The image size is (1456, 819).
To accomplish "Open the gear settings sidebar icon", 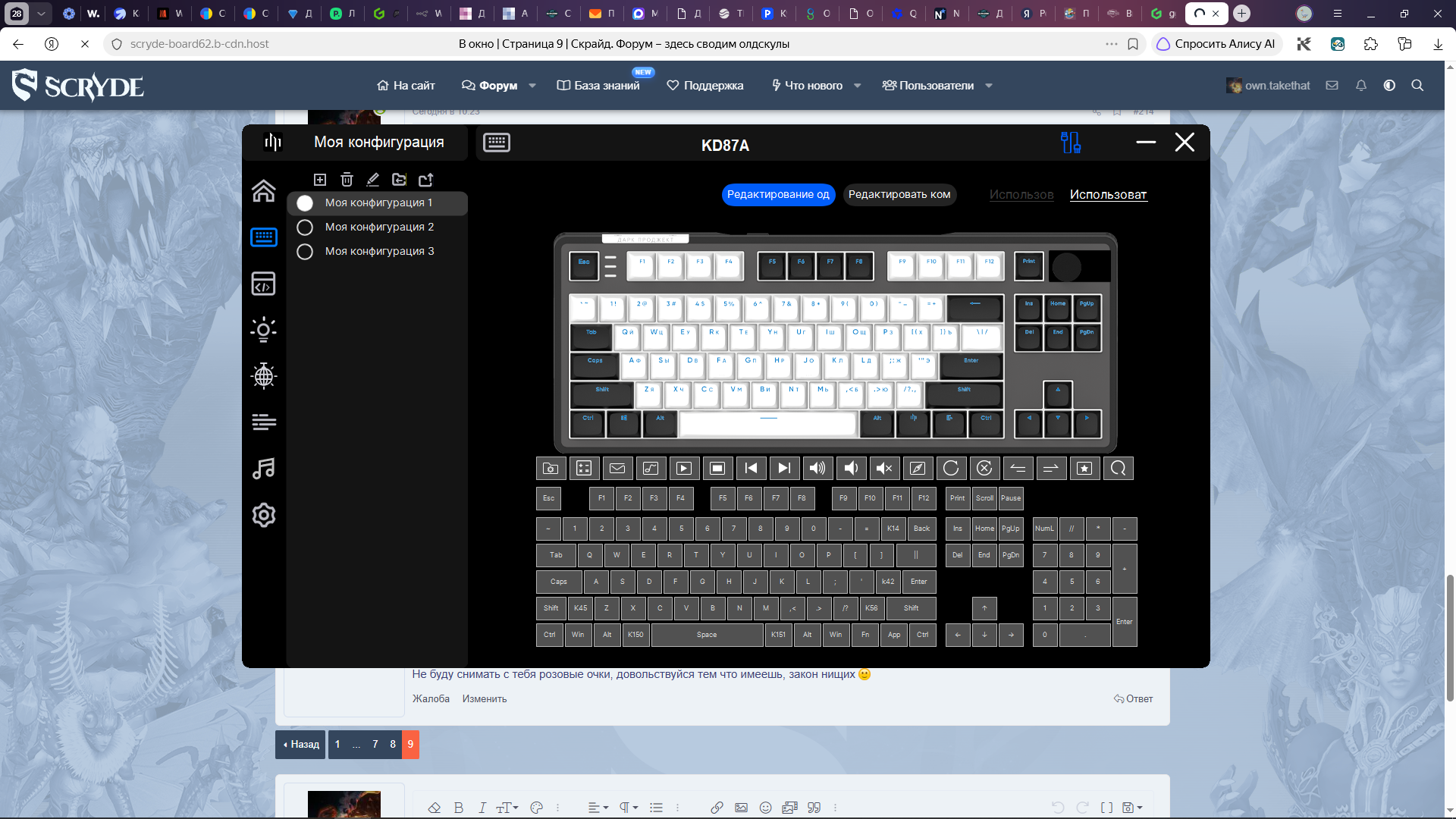I will pos(264,515).
